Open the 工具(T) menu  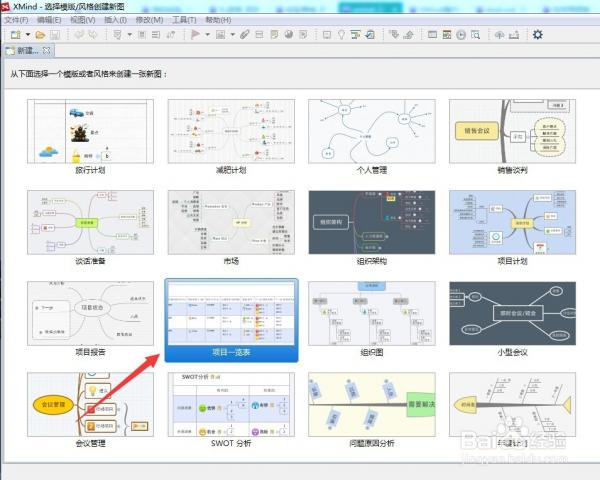click(x=184, y=20)
